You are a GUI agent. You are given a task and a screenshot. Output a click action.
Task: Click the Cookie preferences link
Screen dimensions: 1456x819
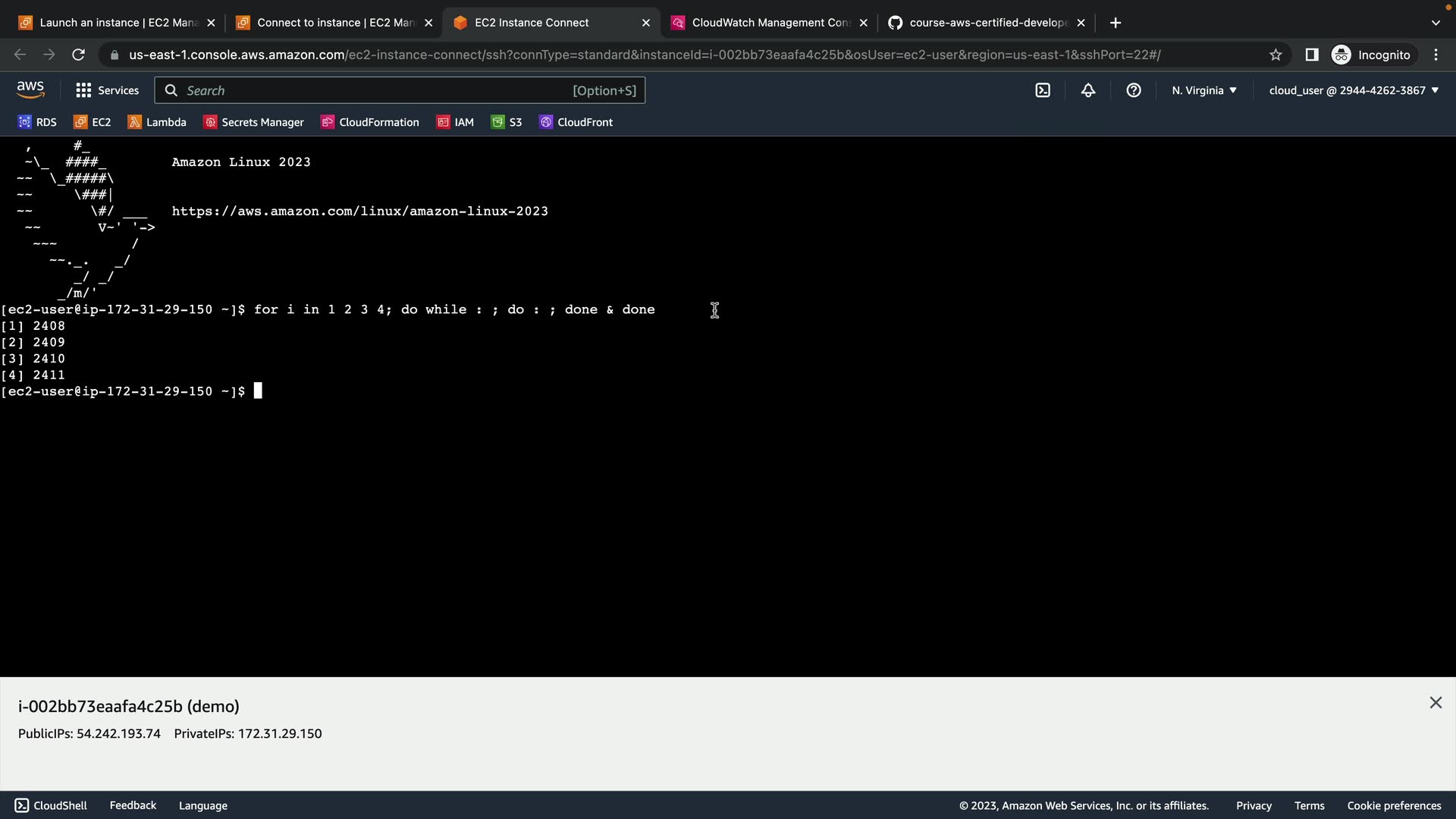pyautogui.click(x=1394, y=805)
